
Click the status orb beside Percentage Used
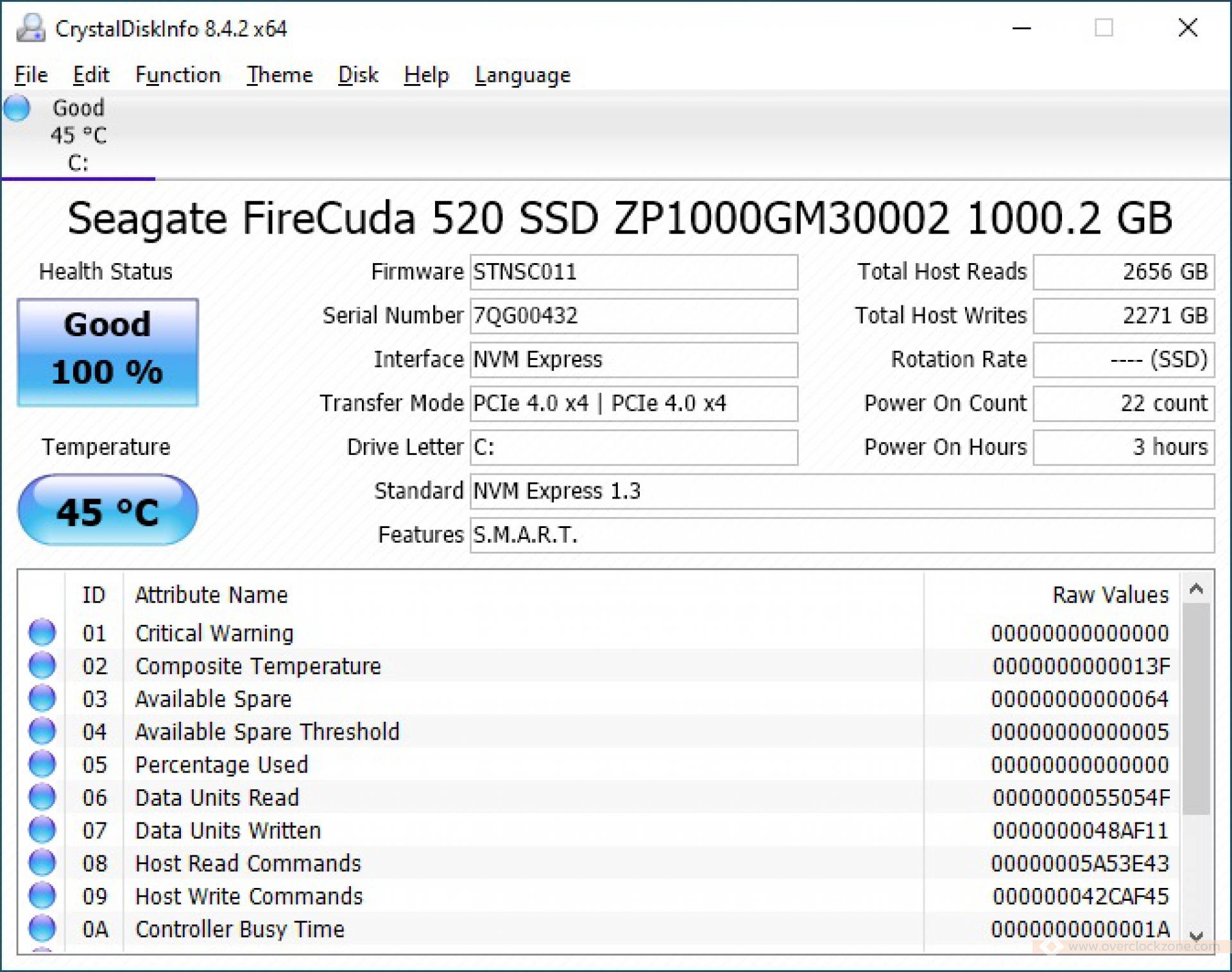(42, 763)
